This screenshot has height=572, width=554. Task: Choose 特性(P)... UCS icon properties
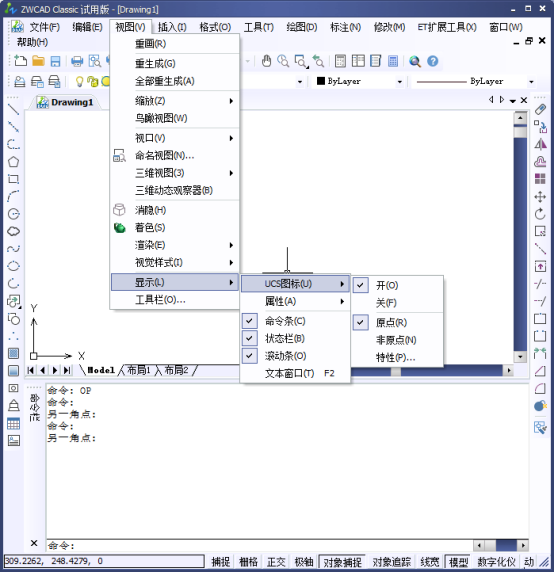397,357
